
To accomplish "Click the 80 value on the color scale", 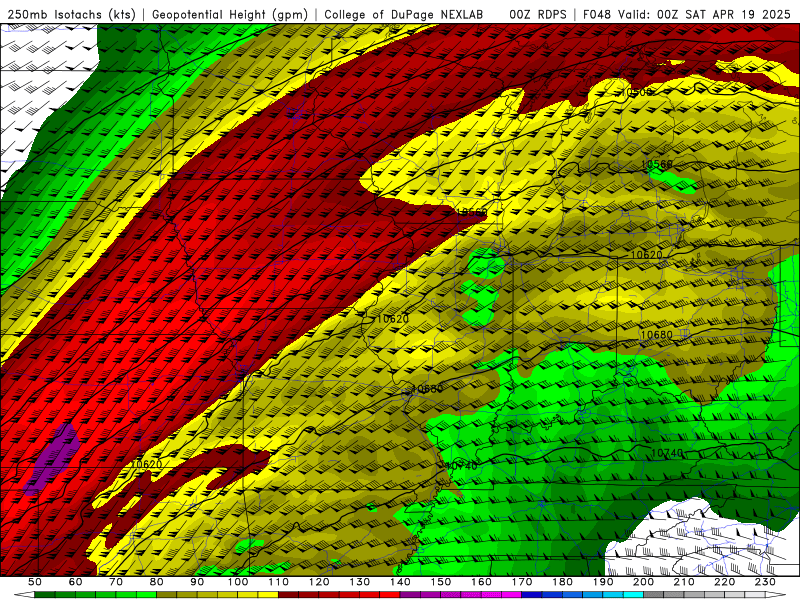I will tap(157, 582).
